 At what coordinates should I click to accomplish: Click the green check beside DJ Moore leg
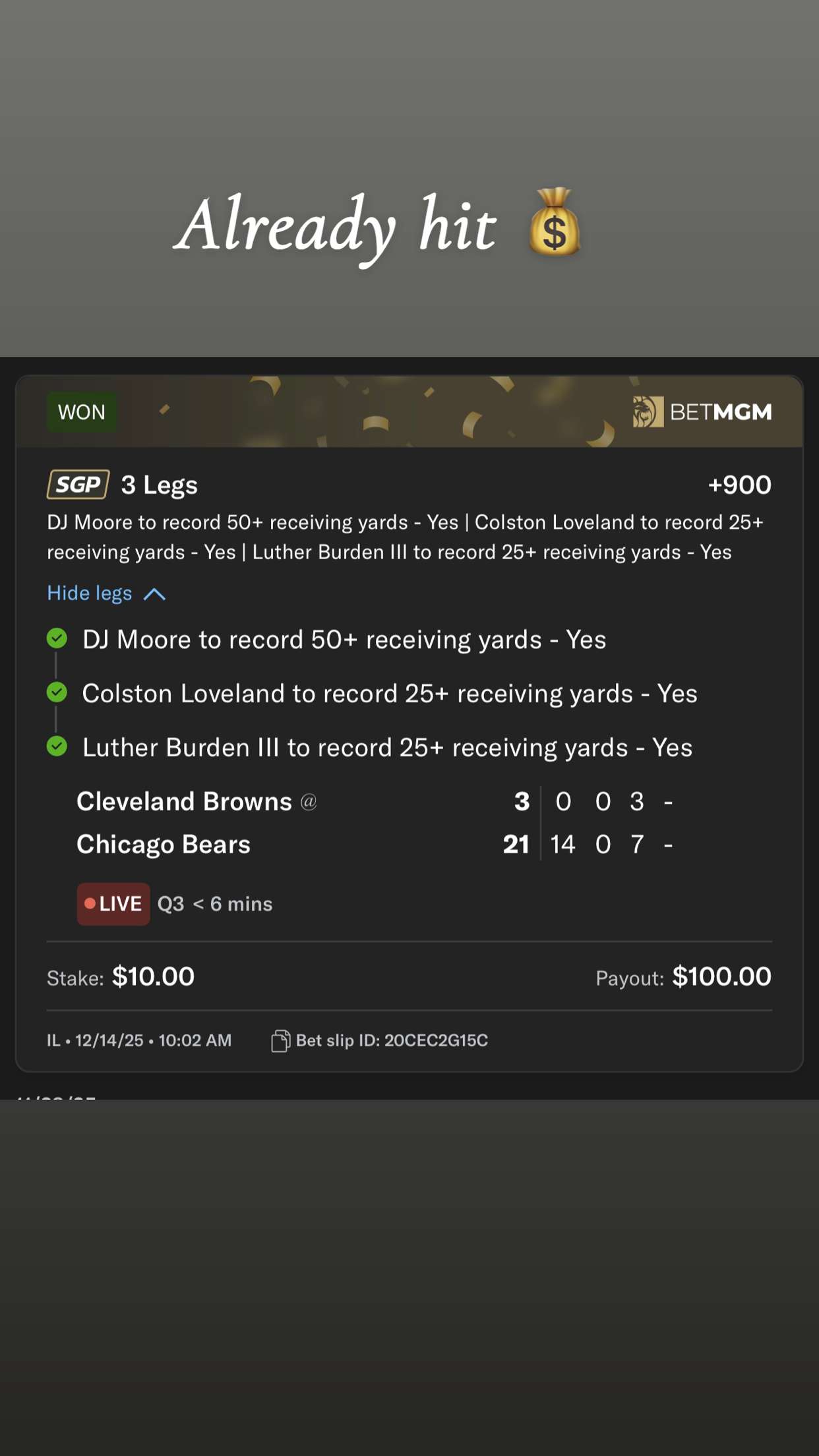(x=57, y=638)
